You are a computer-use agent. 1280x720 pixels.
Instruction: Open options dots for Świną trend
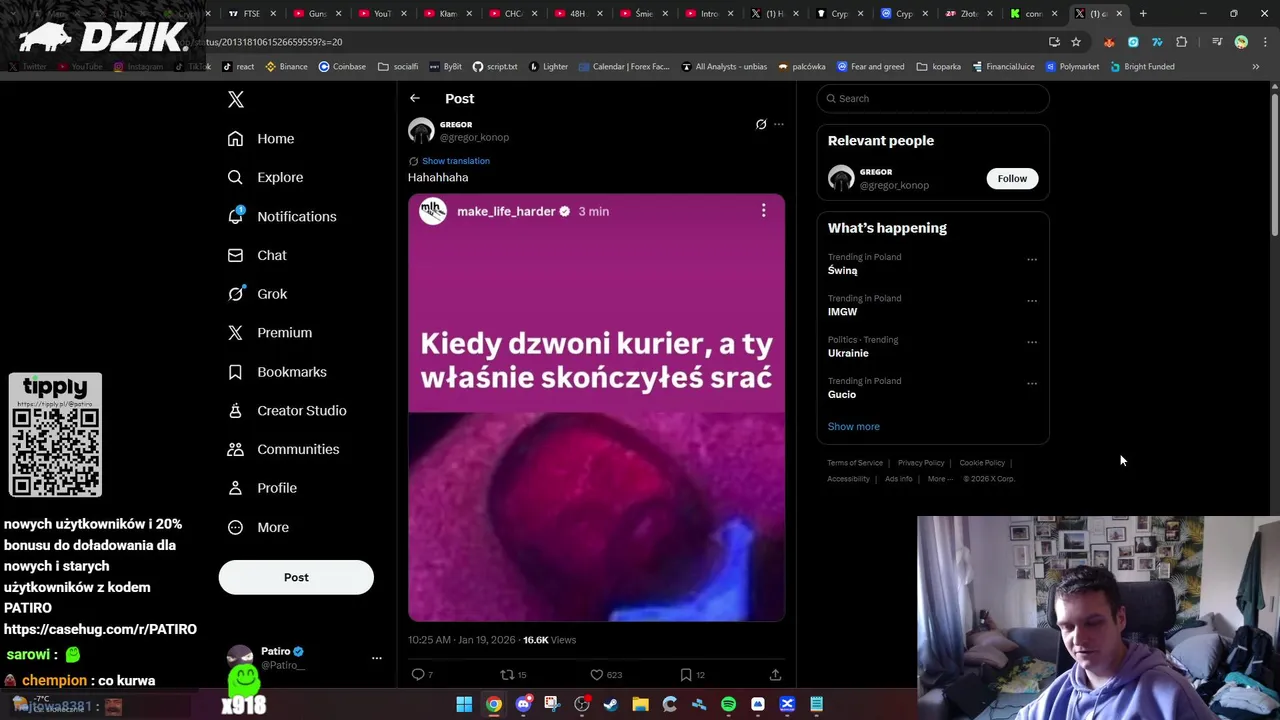tap(1032, 259)
